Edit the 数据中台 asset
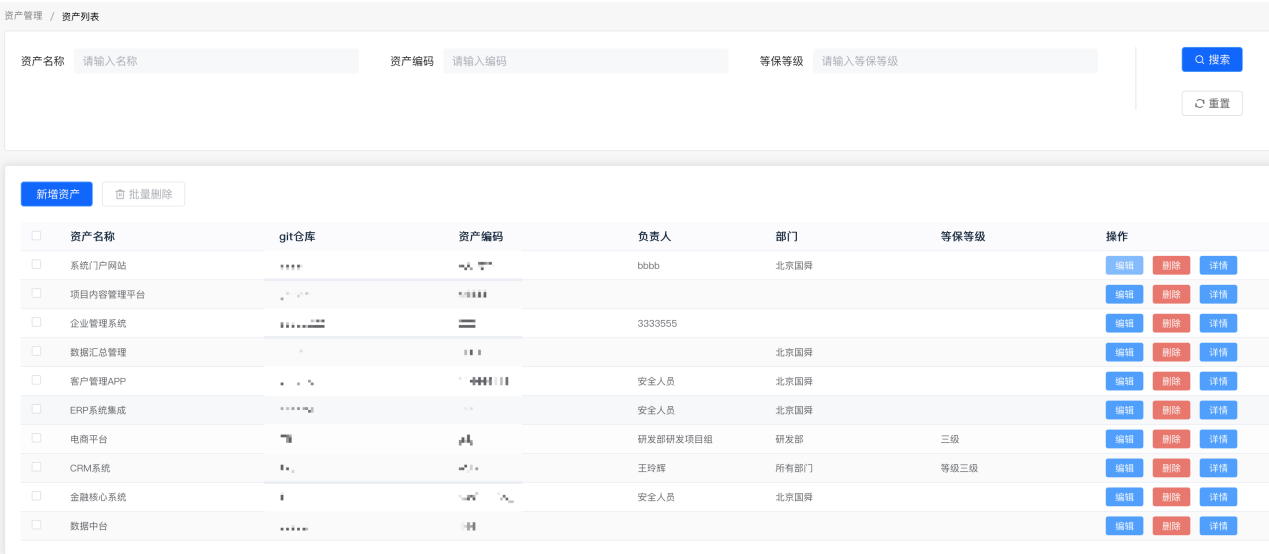This screenshot has height=554, width=1269. click(x=1124, y=526)
